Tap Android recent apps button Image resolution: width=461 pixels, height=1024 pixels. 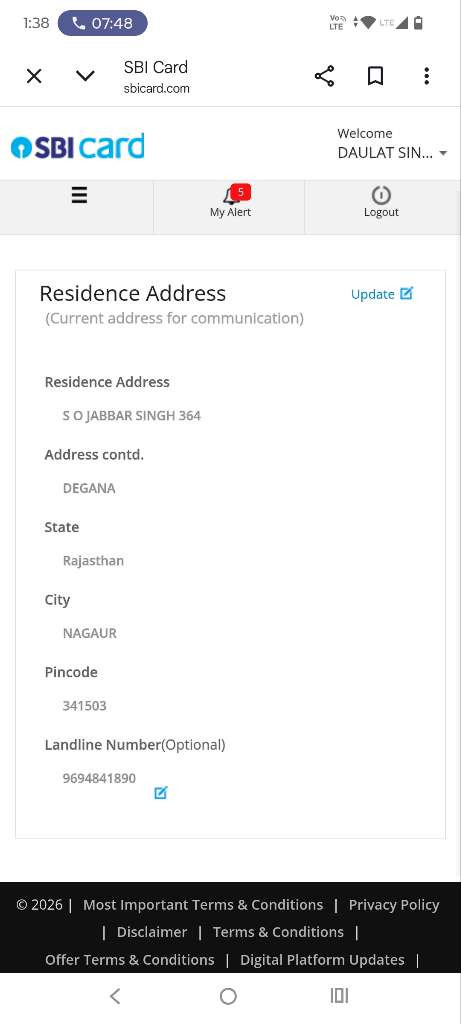339,996
